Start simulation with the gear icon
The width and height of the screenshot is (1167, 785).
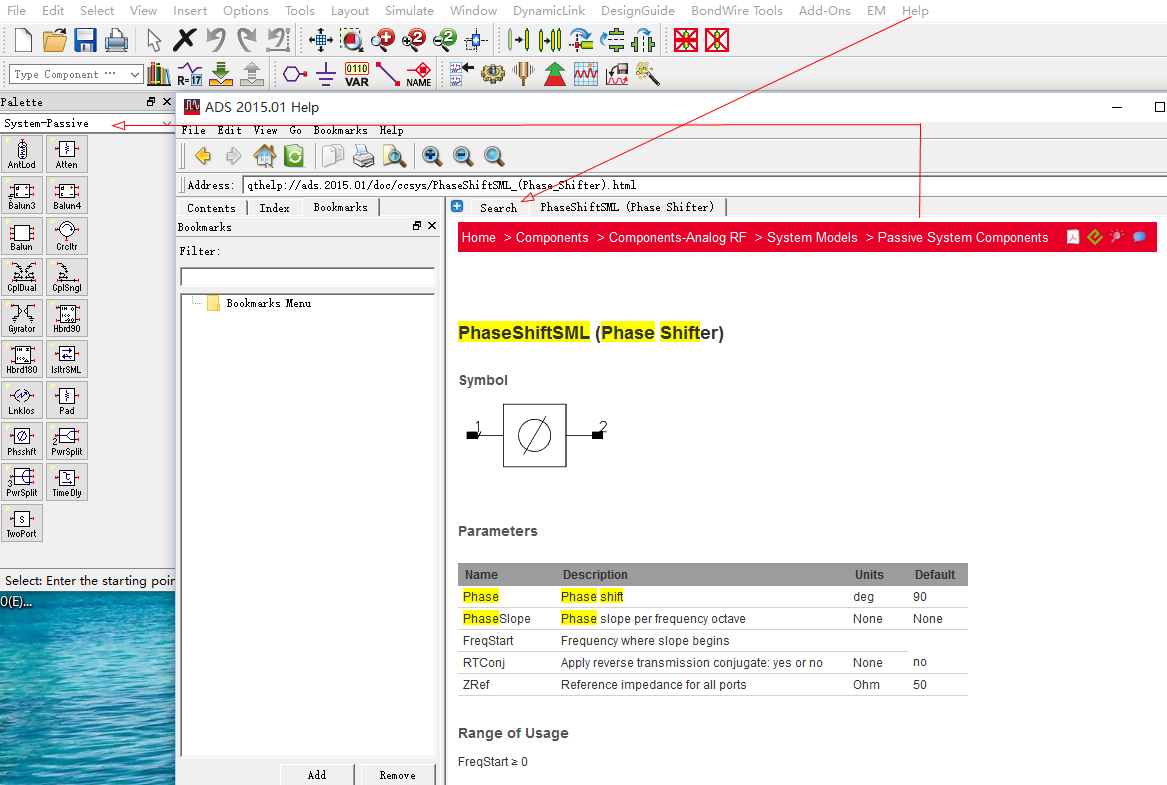(492, 74)
